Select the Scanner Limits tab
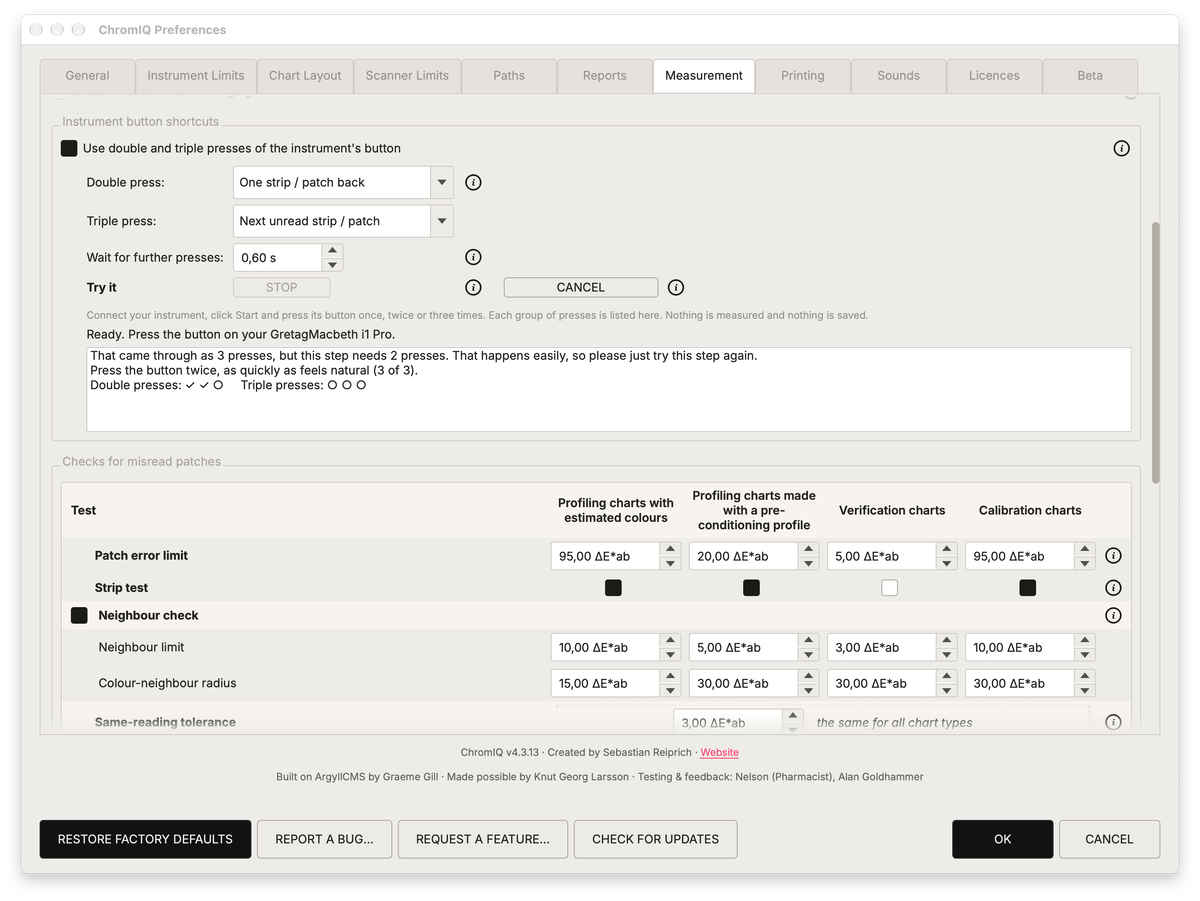The height and width of the screenshot is (901, 1200). (x=407, y=76)
